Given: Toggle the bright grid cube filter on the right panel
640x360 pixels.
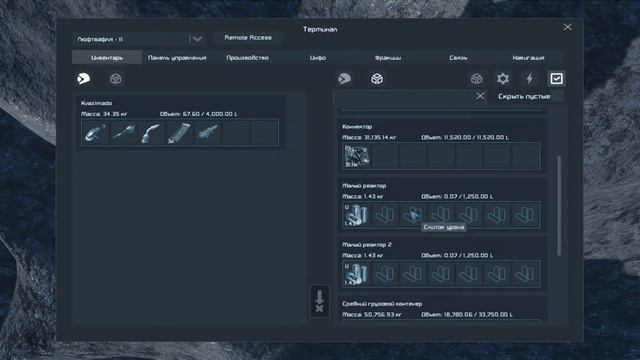Looking at the screenshot, I should point(377,79).
